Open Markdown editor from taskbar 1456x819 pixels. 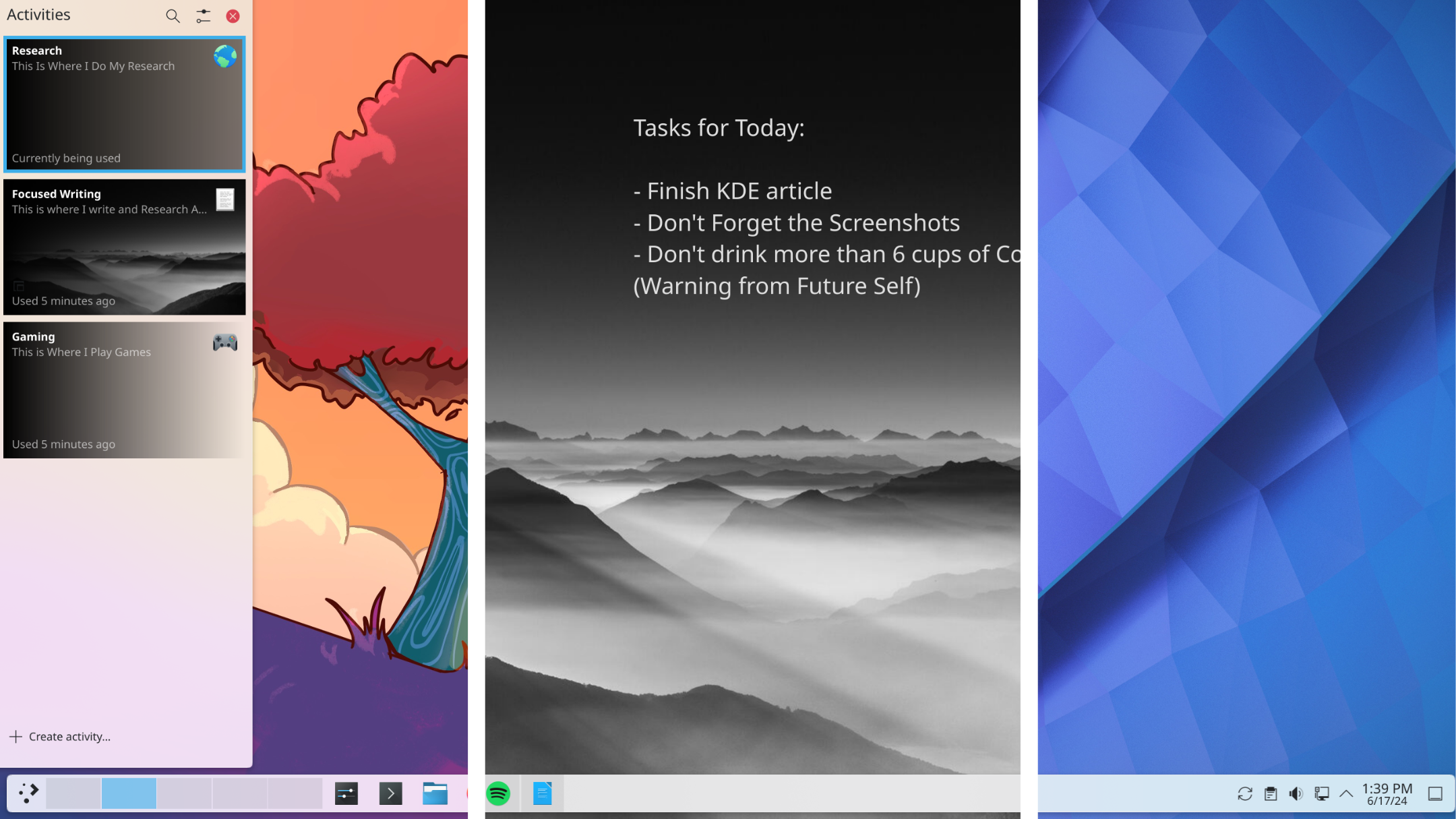(x=543, y=793)
